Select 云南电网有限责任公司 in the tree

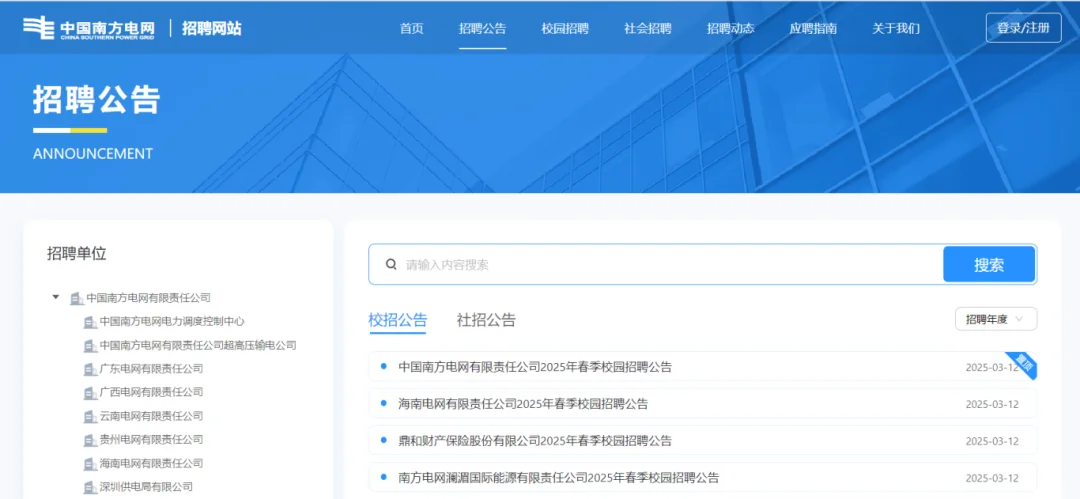(x=152, y=416)
